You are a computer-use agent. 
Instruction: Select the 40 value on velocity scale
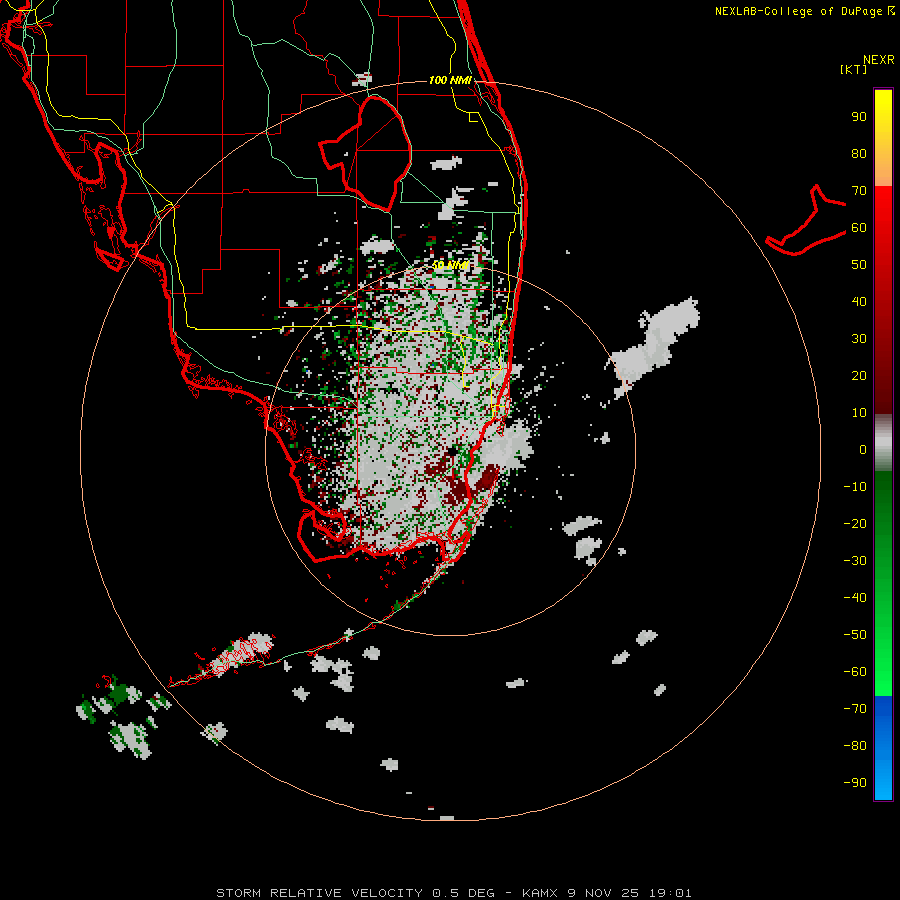click(x=859, y=301)
